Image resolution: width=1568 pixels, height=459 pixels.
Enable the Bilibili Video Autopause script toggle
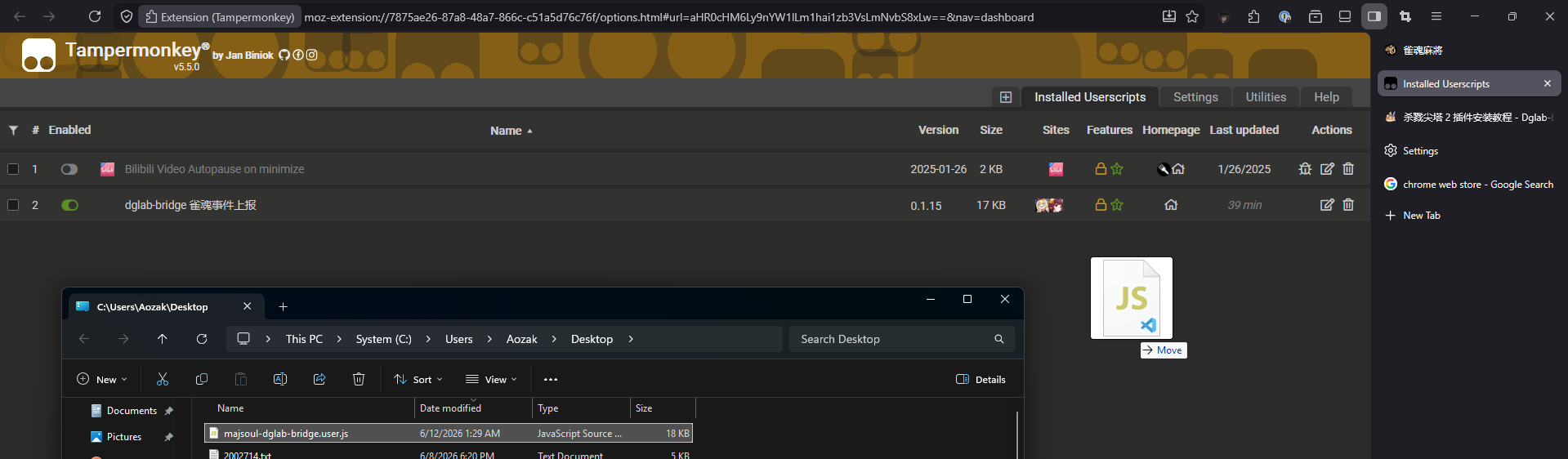[x=69, y=169]
